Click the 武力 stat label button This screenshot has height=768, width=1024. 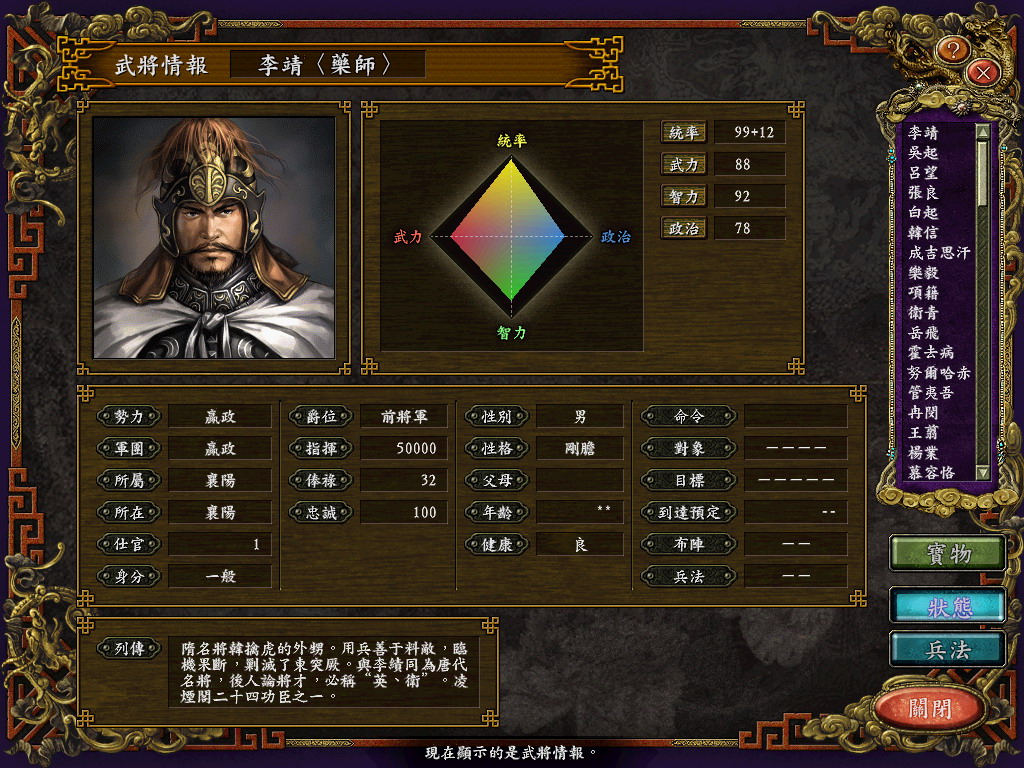(x=683, y=165)
